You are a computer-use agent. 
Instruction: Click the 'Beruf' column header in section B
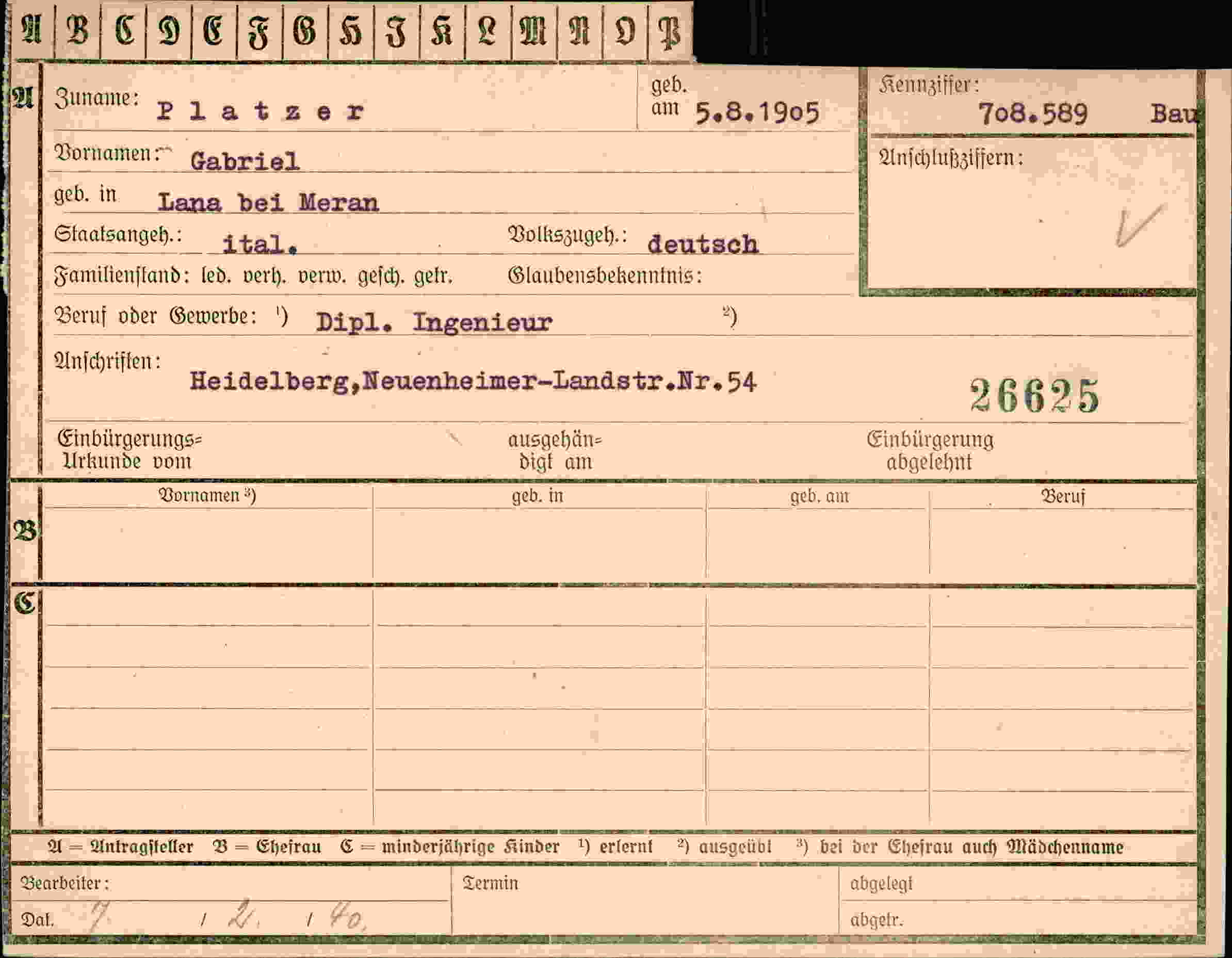click(x=1063, y=497)
